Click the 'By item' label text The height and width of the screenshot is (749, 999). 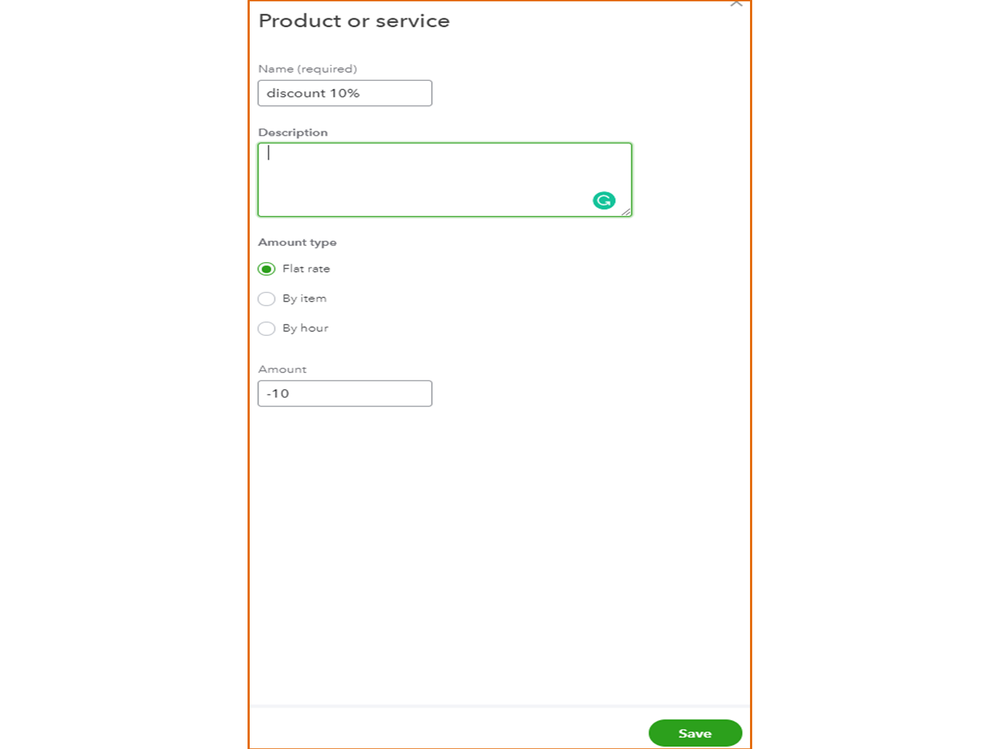point(304,299)
